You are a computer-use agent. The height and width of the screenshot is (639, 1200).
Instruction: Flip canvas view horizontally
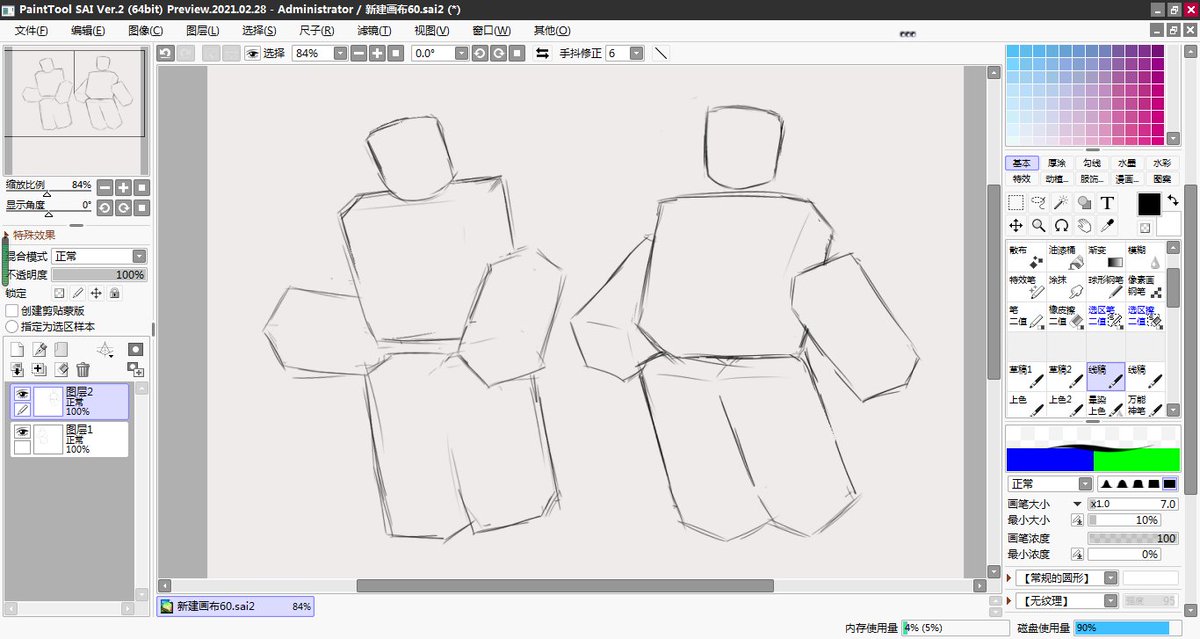[542, 53]
